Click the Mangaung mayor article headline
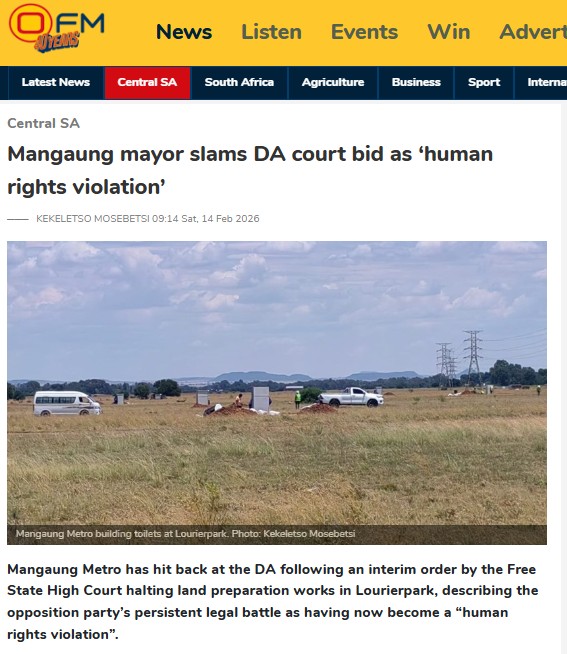This screenshot has height=654, width=567. pos(250,170)
